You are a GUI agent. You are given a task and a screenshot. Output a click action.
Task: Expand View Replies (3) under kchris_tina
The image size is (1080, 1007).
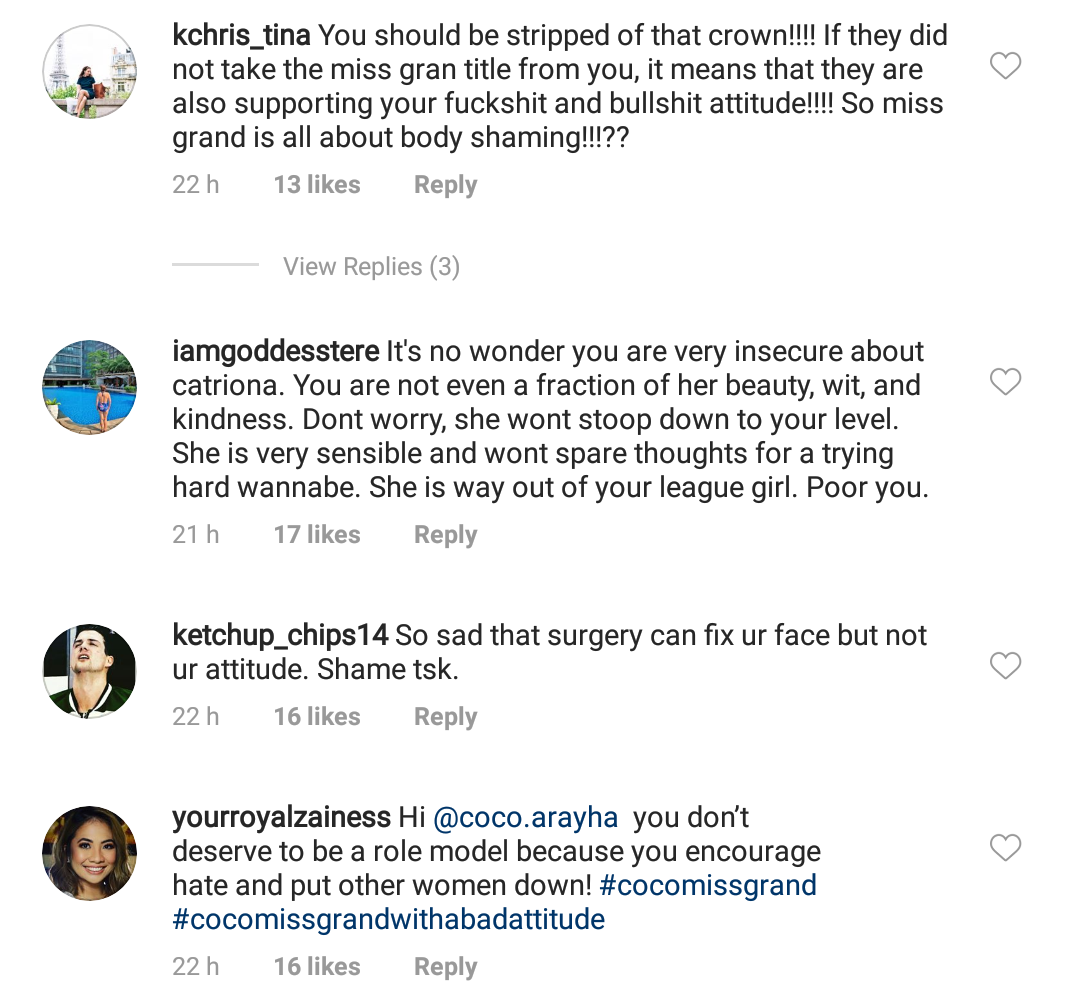tap(371, 267)
